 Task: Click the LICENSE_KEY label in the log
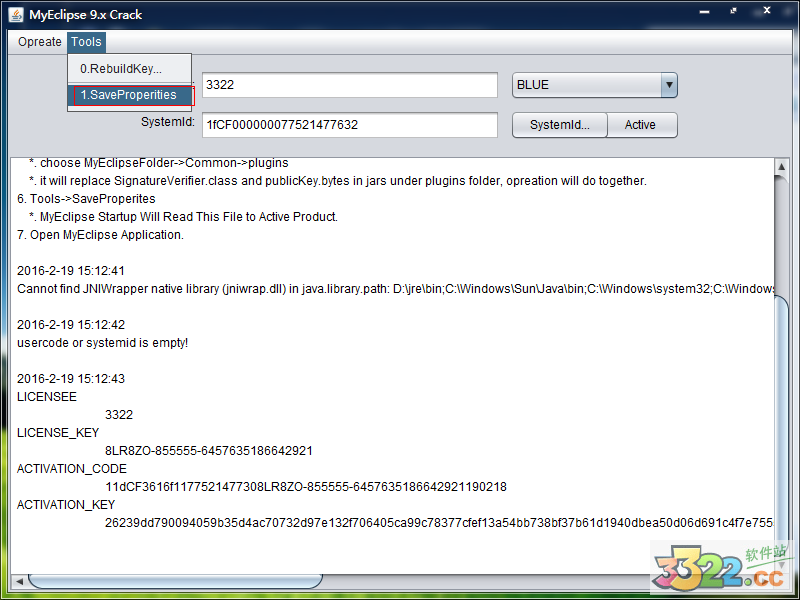pos(58,433)
